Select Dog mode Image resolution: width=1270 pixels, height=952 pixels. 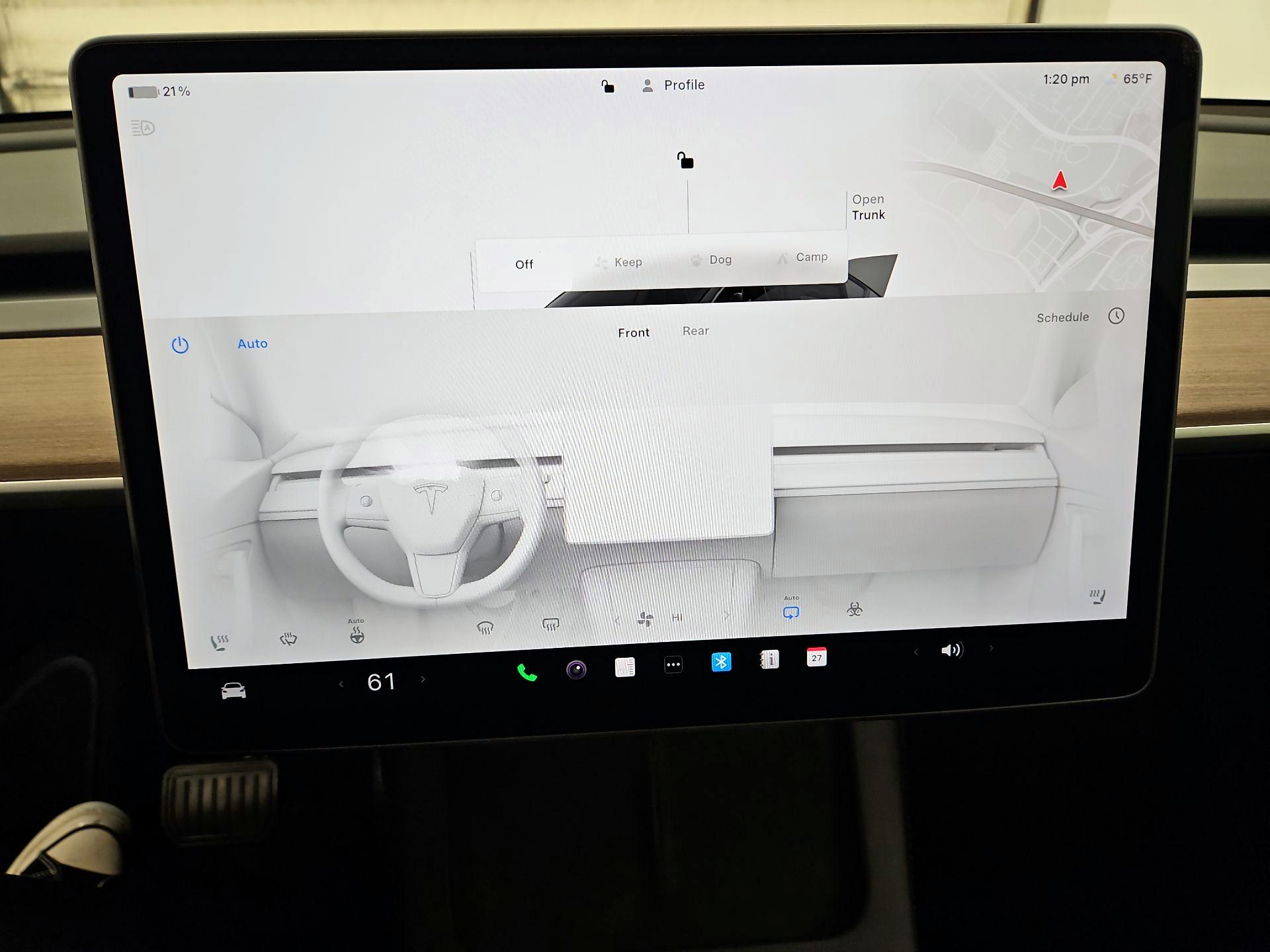[711, 260]
